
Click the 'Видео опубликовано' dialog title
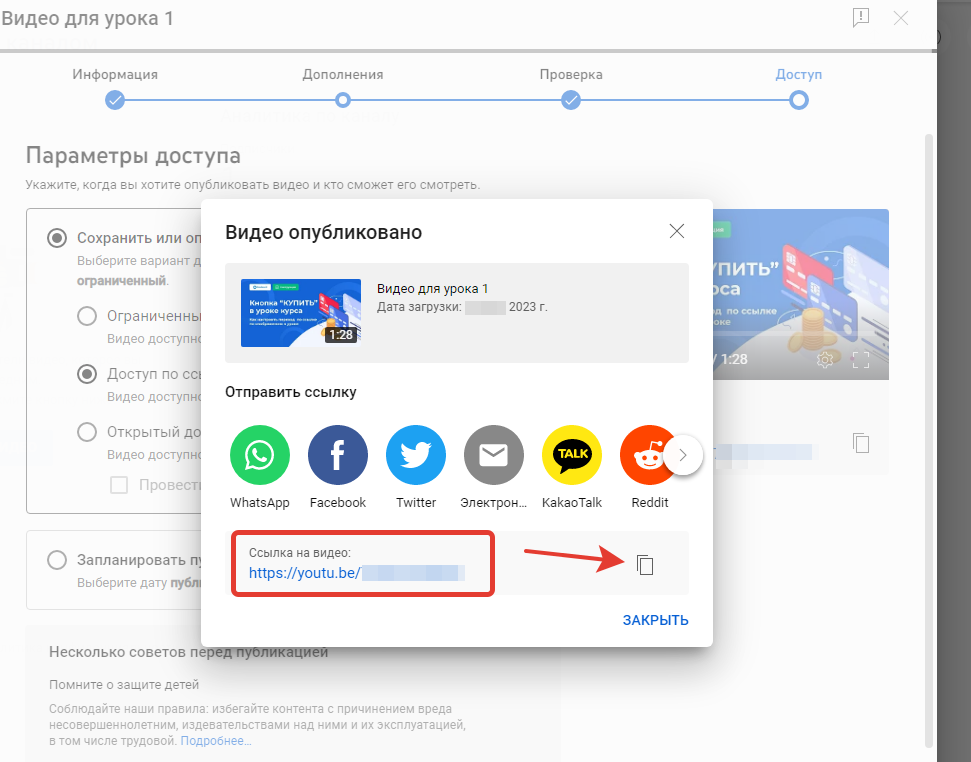323,232
